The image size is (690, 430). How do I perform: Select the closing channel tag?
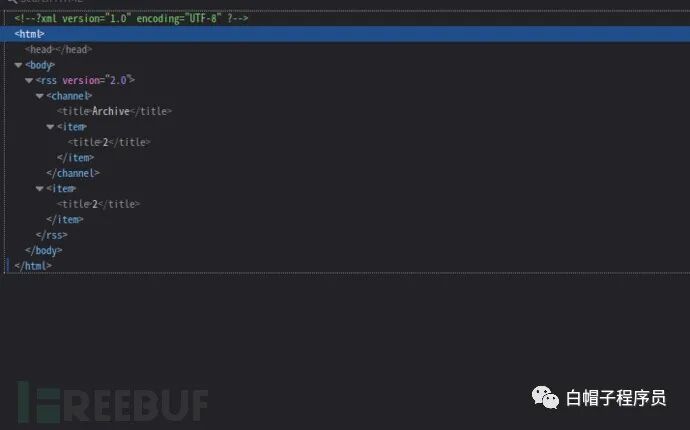coord(73,173)
